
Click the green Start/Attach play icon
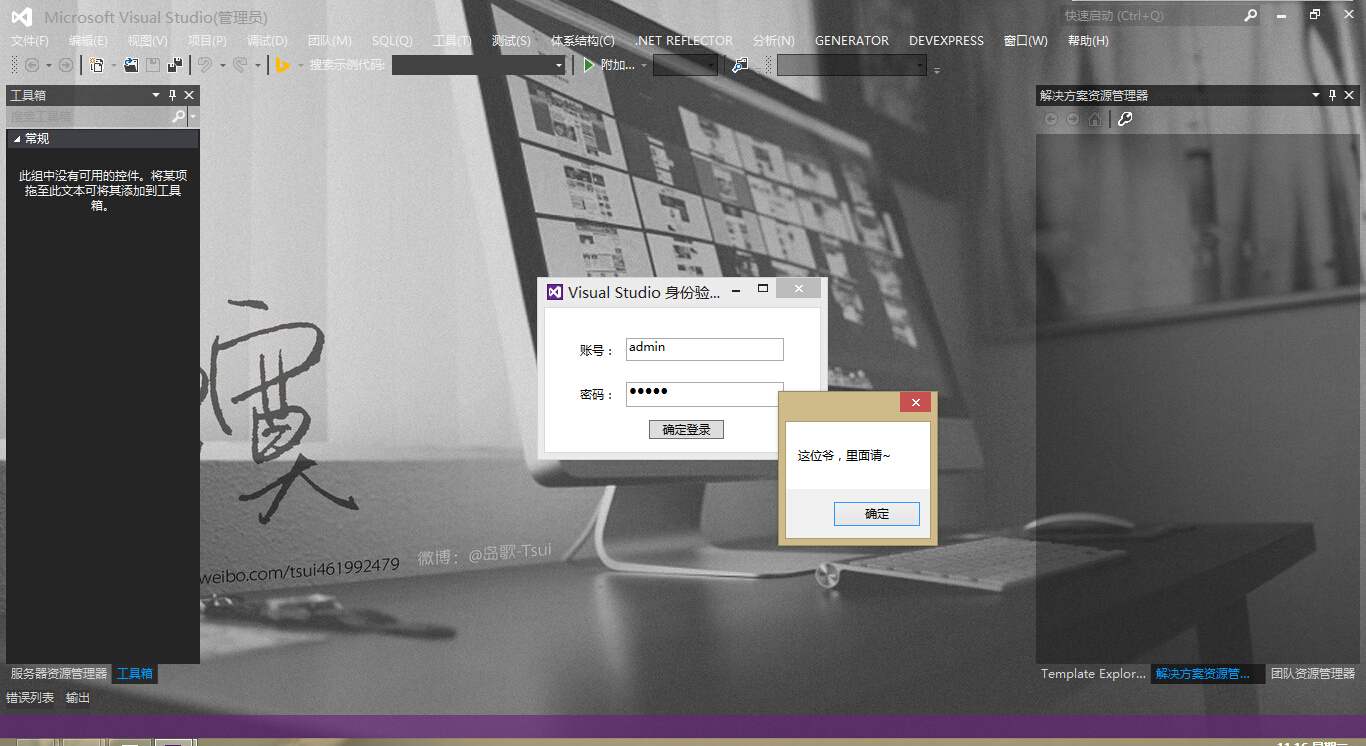point(589,65)
